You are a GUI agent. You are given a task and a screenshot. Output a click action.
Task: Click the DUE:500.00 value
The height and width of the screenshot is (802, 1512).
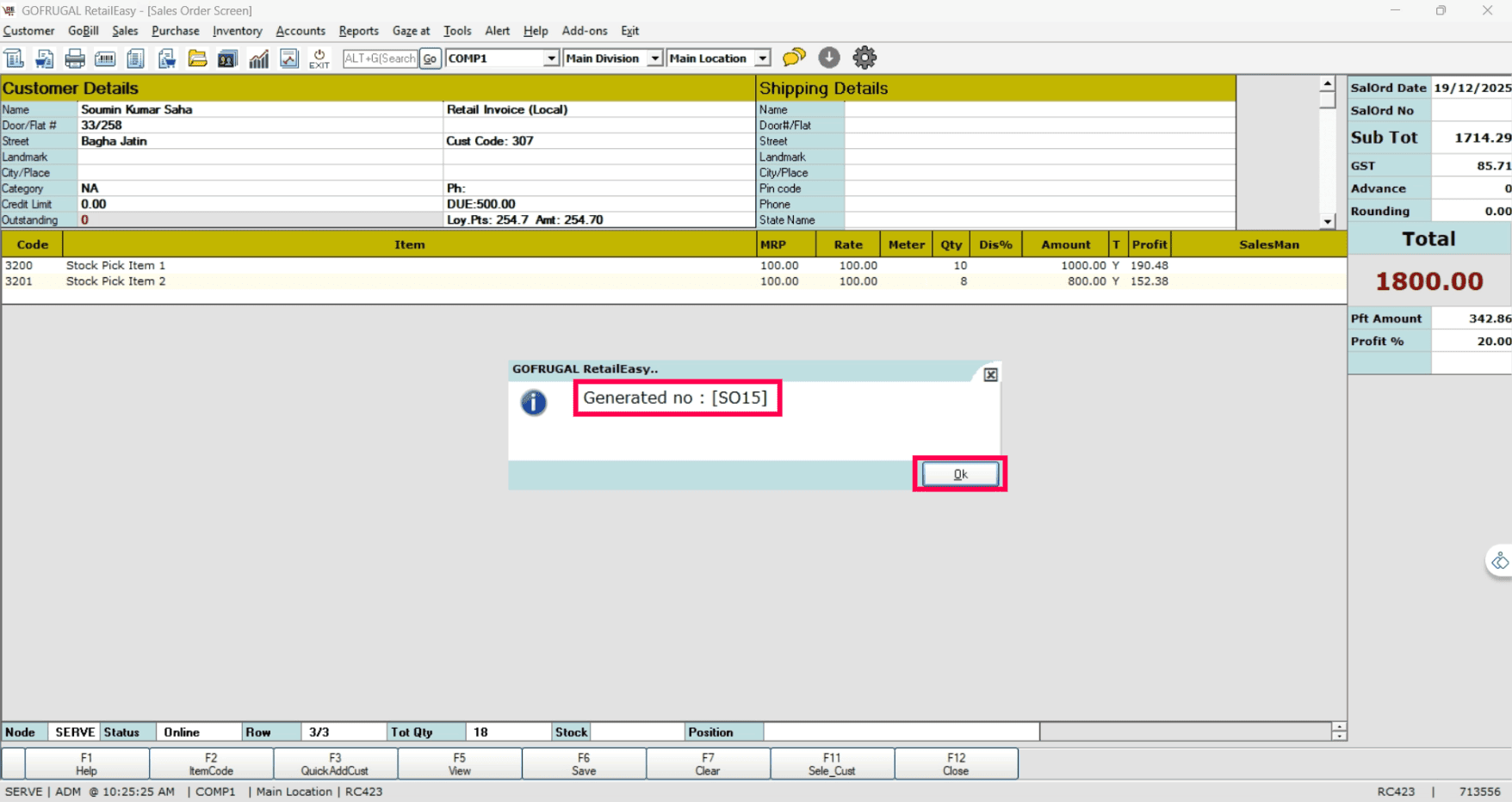(481, 205)
